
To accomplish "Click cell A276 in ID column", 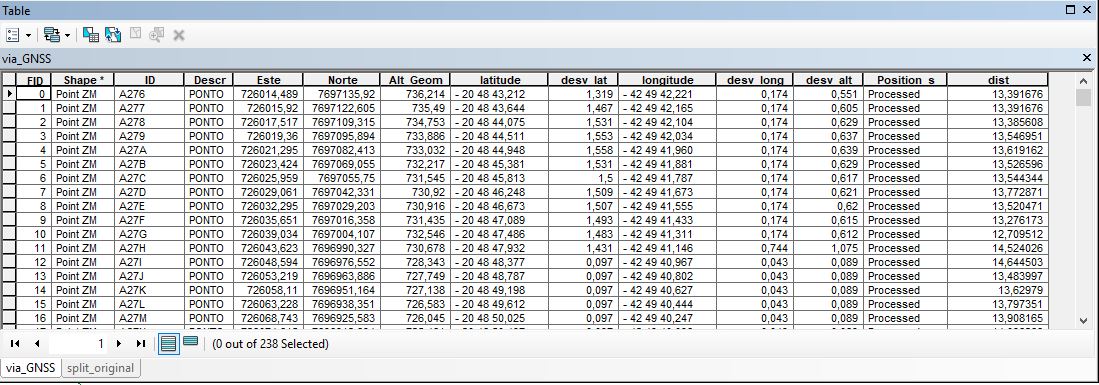I will click(x=149, y=94).
